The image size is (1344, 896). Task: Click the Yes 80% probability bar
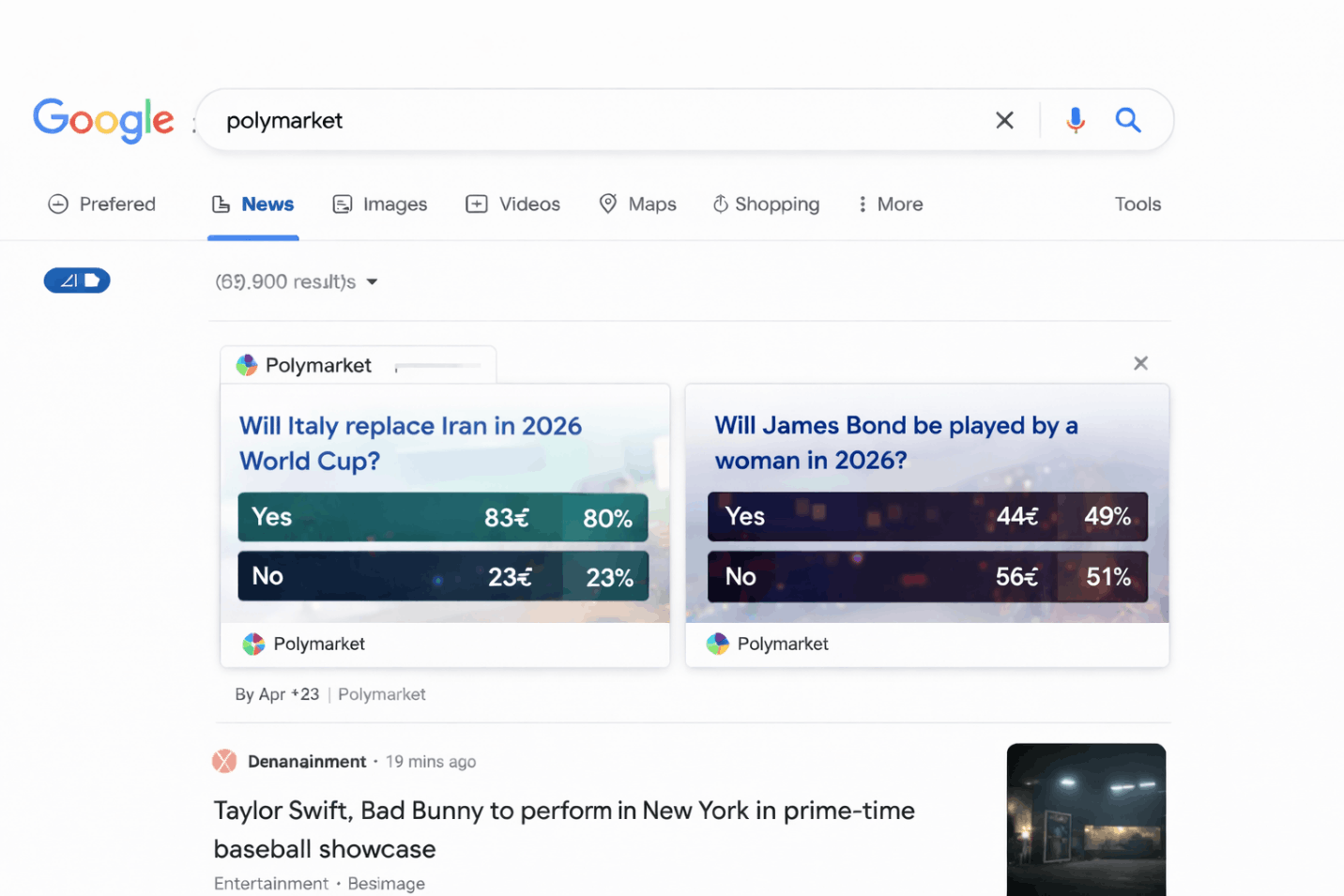click(443, 517)
